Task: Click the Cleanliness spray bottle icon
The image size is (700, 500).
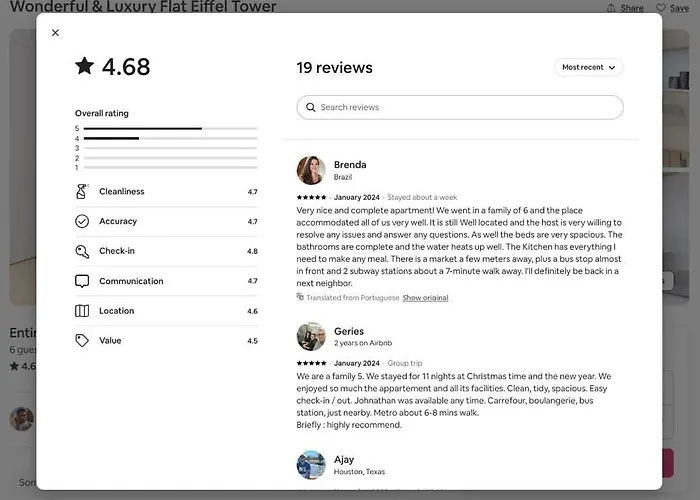Action: (82, 191)
